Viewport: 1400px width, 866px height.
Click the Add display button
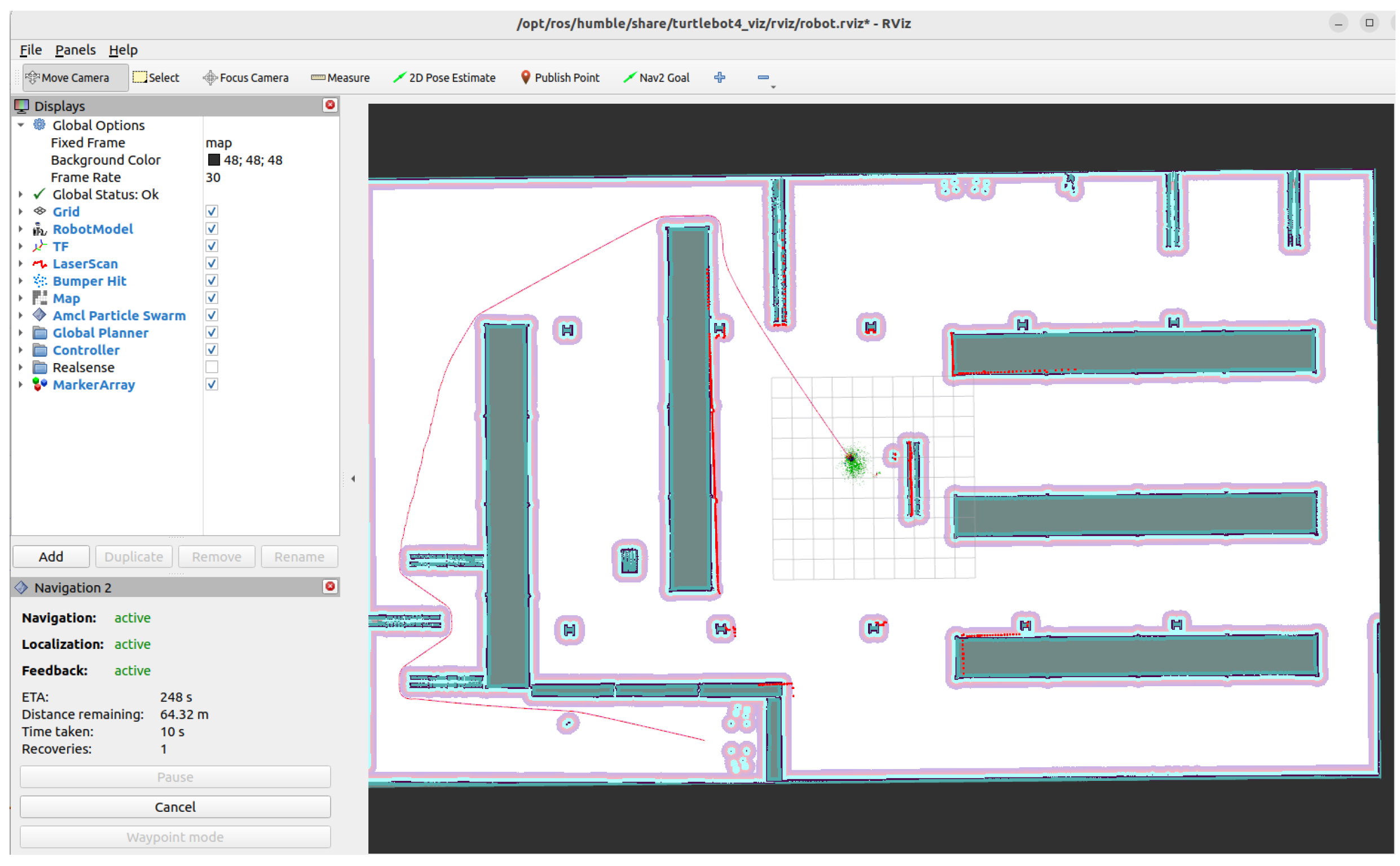(x=51, y=556)
